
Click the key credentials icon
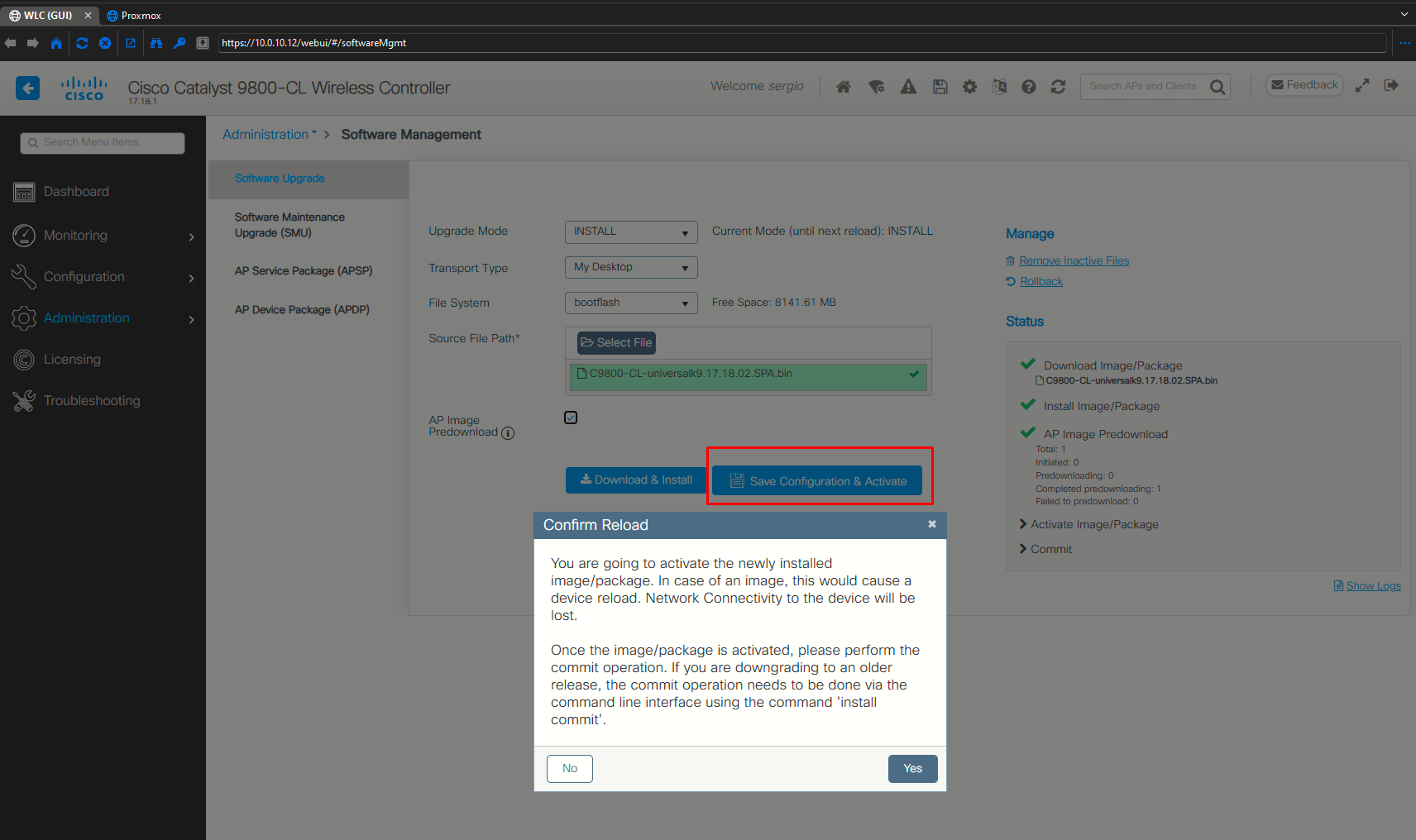point(179,43)
